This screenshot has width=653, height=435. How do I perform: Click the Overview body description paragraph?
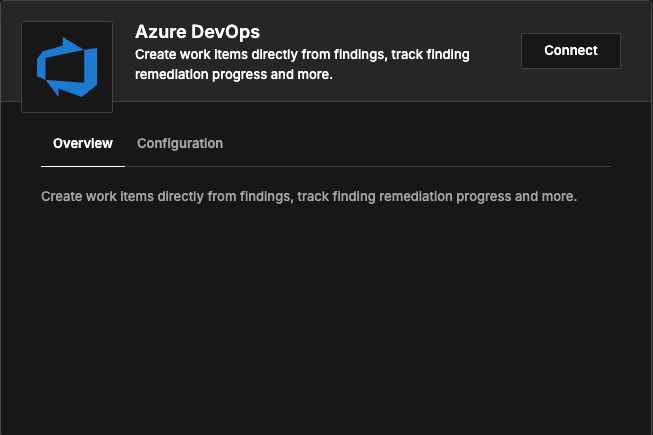(x=309, y=196)
